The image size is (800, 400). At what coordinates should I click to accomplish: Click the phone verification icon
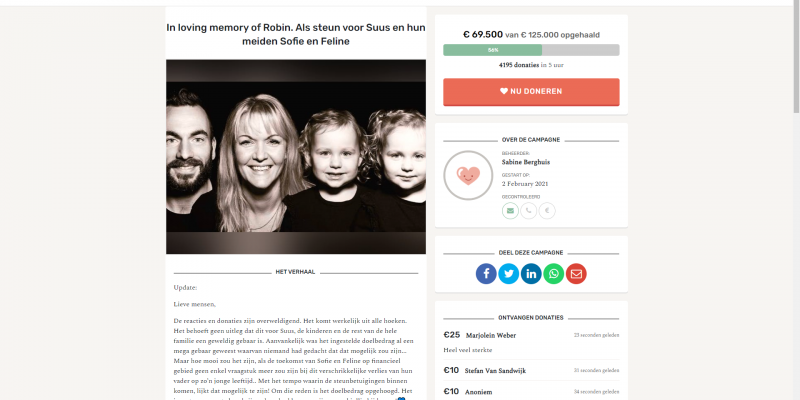coord(529,211)
